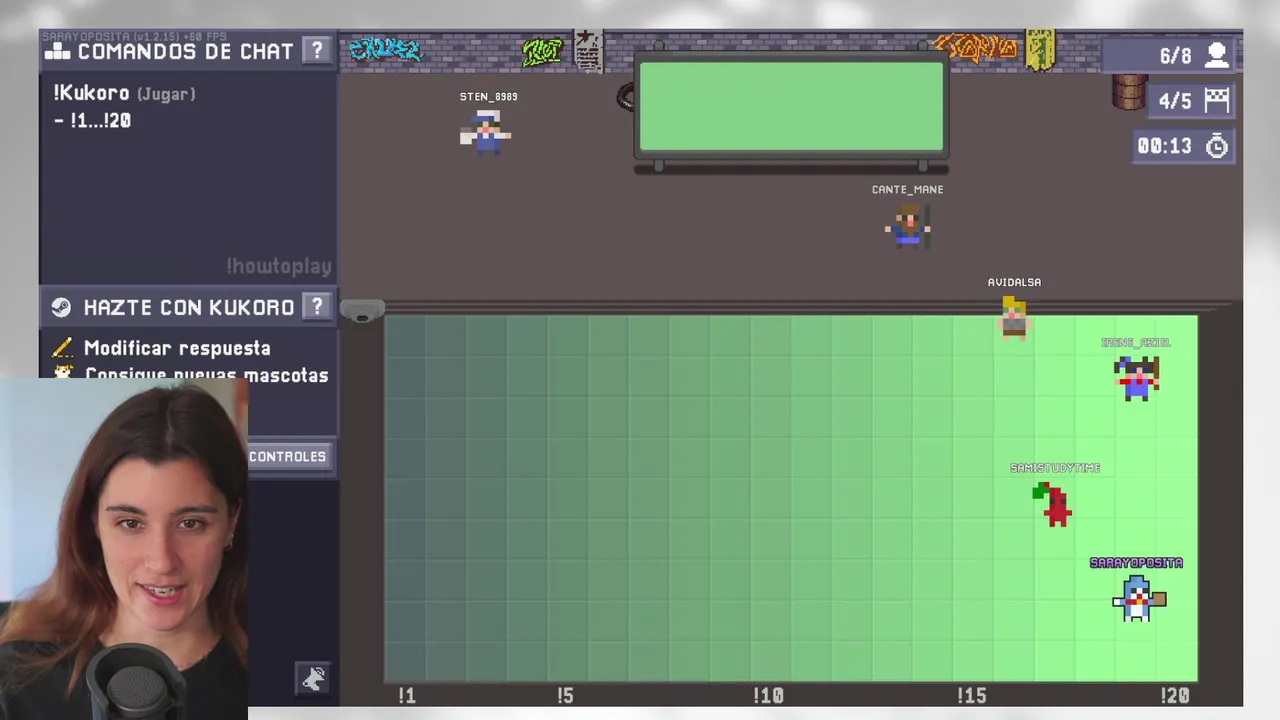Select CANTE_MANE character sprite
Image resolution: width=1280 pixels, height=720 pixels.
pyautogui.click(x=908, y=225)
